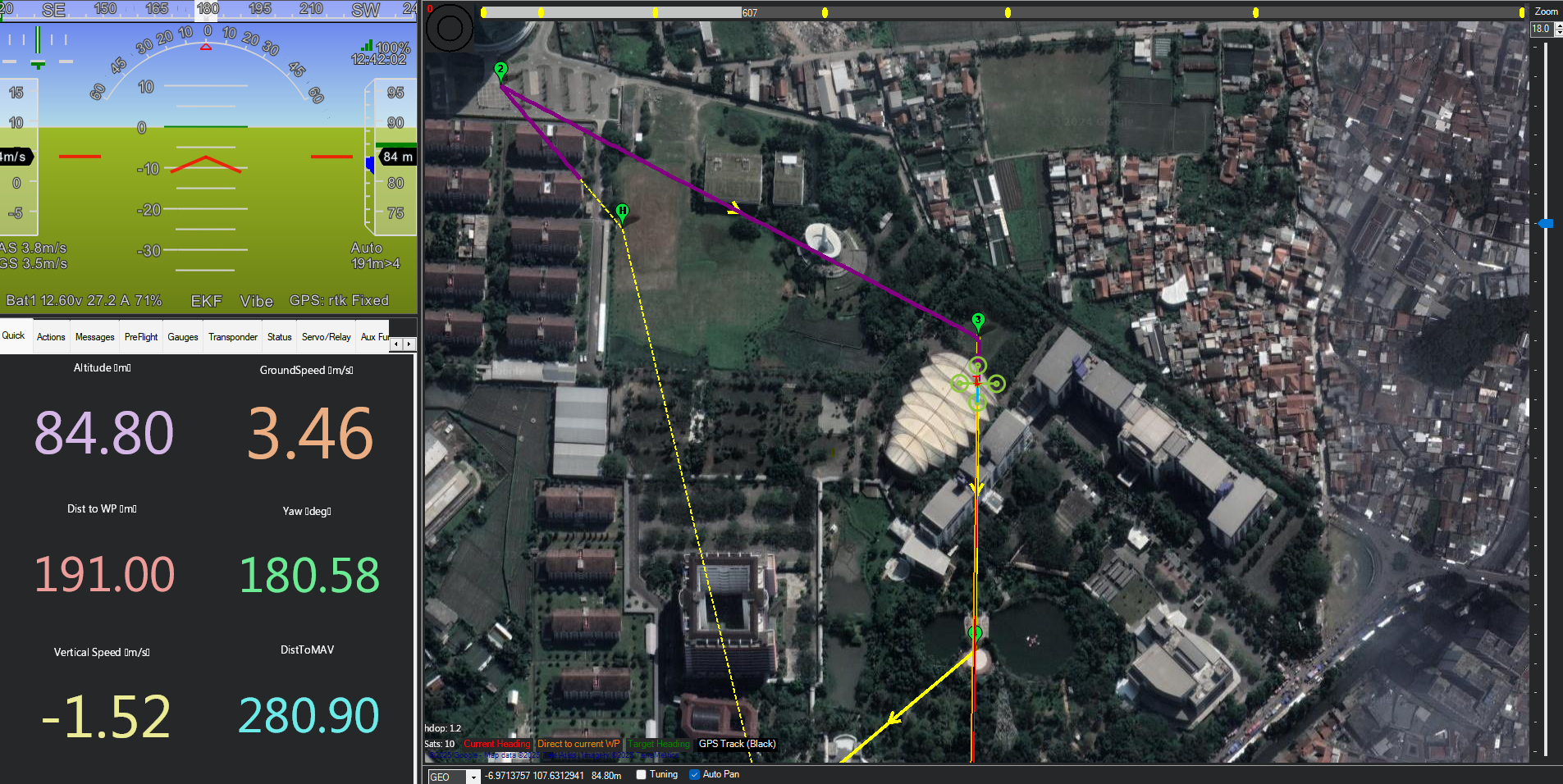The image size is (1563, 784).
Task: Toggle the GPS Track (Black) legend item
Action: click(736, 744)
